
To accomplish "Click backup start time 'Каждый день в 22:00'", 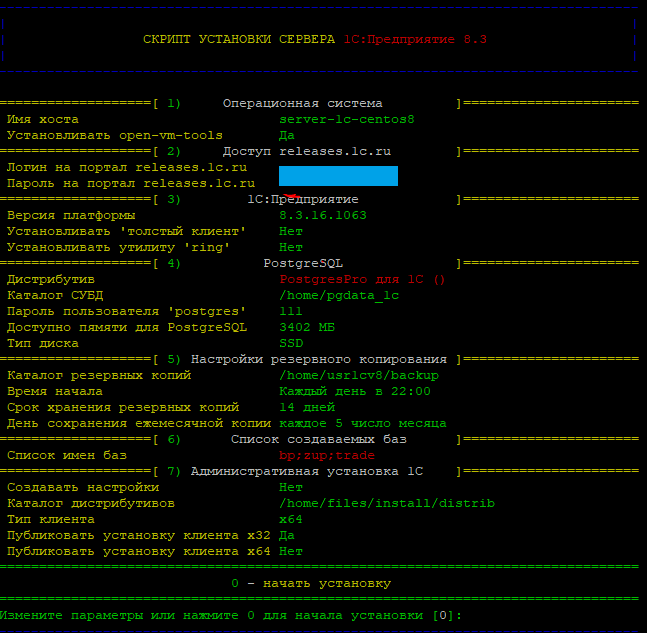I will [x=354, y=391].
